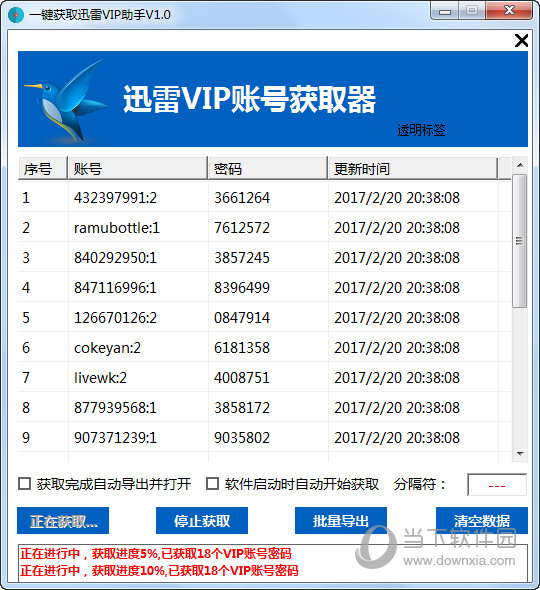Click the hummingbird logo in banner
This screenshot has height=590, width=540.
67,100
